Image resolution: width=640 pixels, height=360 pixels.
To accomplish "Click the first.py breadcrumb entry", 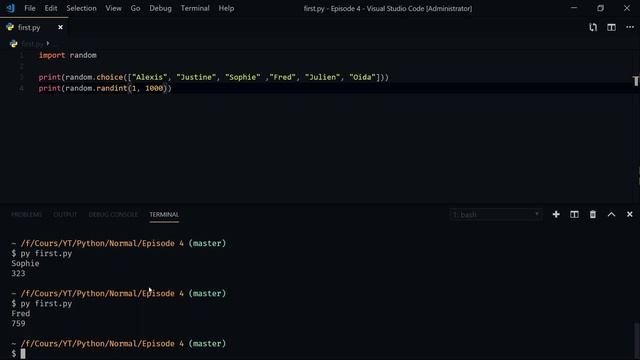I will point(32,44).
